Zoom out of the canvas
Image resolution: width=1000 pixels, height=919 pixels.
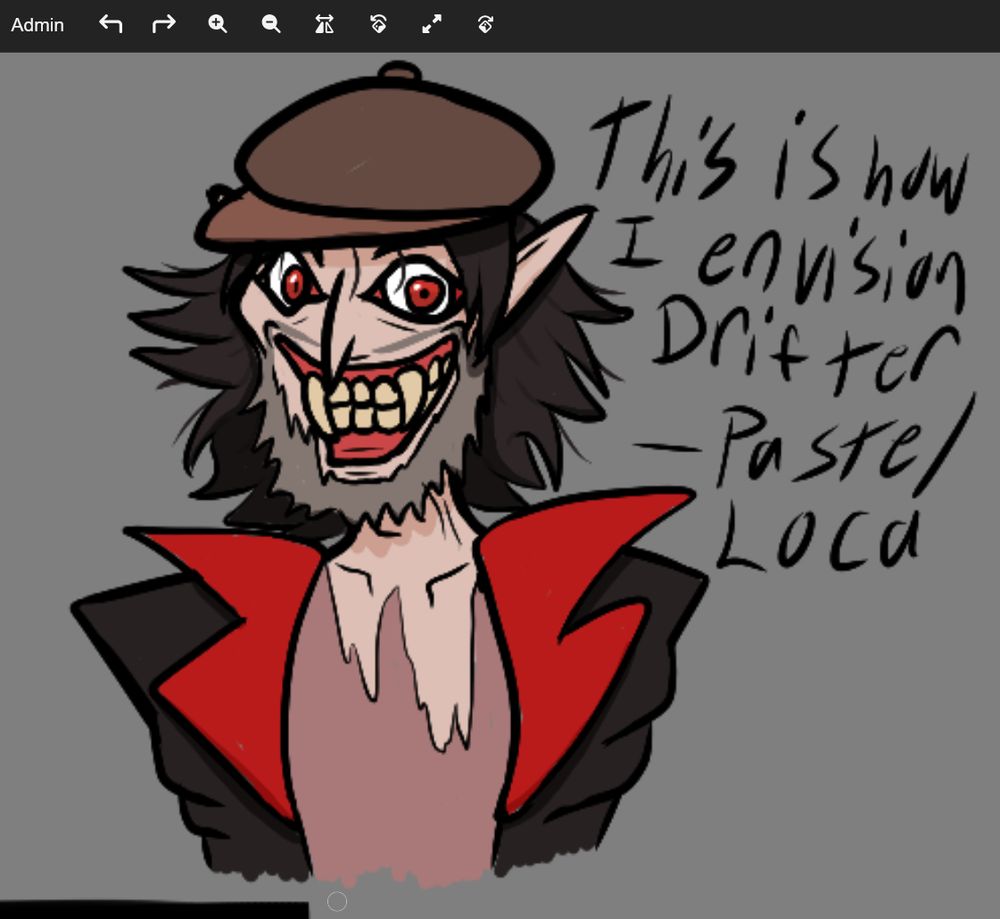point(271,24)
